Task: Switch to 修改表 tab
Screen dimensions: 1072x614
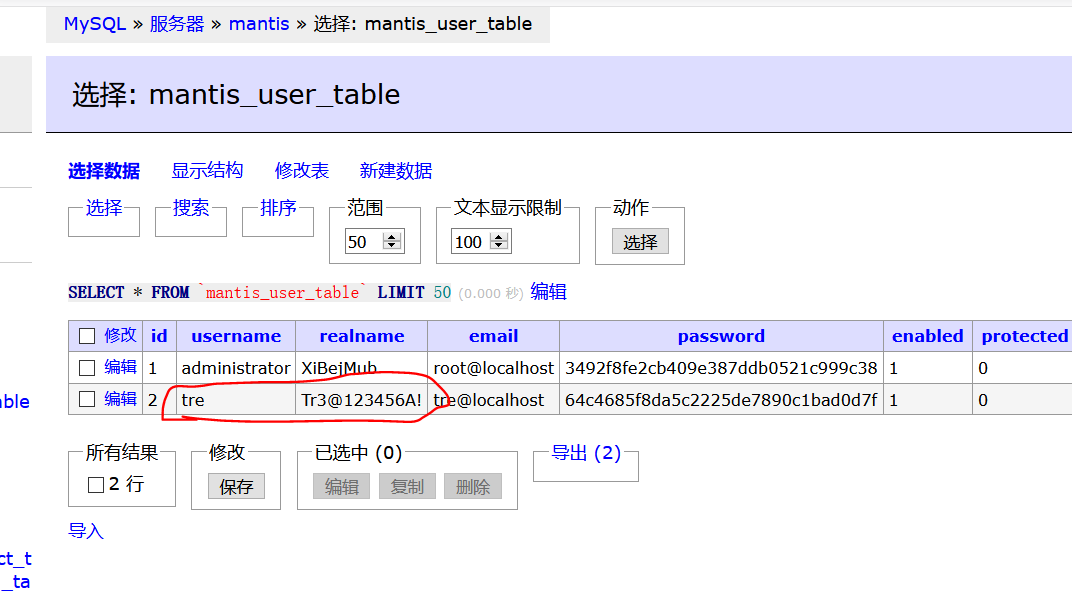Action: (x=302, y=170)
